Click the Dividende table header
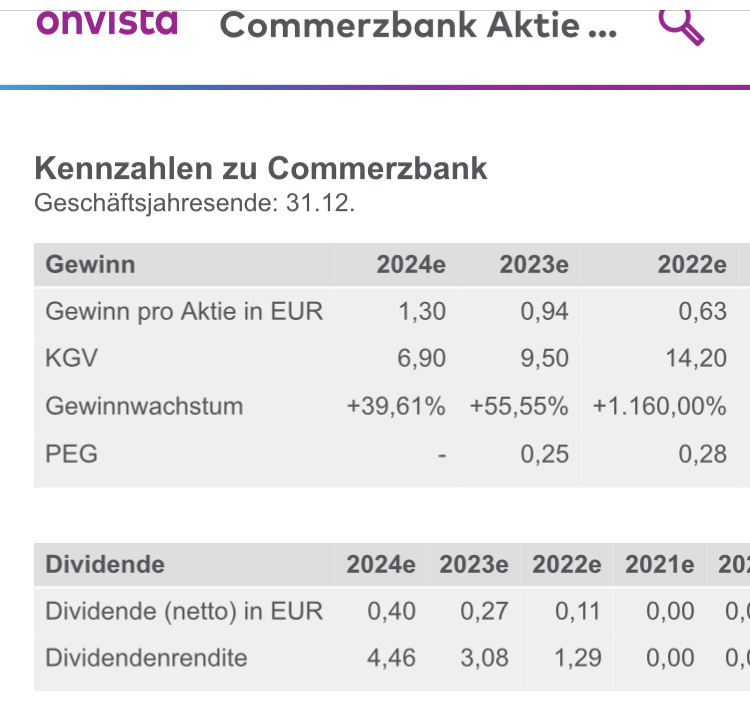The image size is (750, 707). click(x=105, y=565)
